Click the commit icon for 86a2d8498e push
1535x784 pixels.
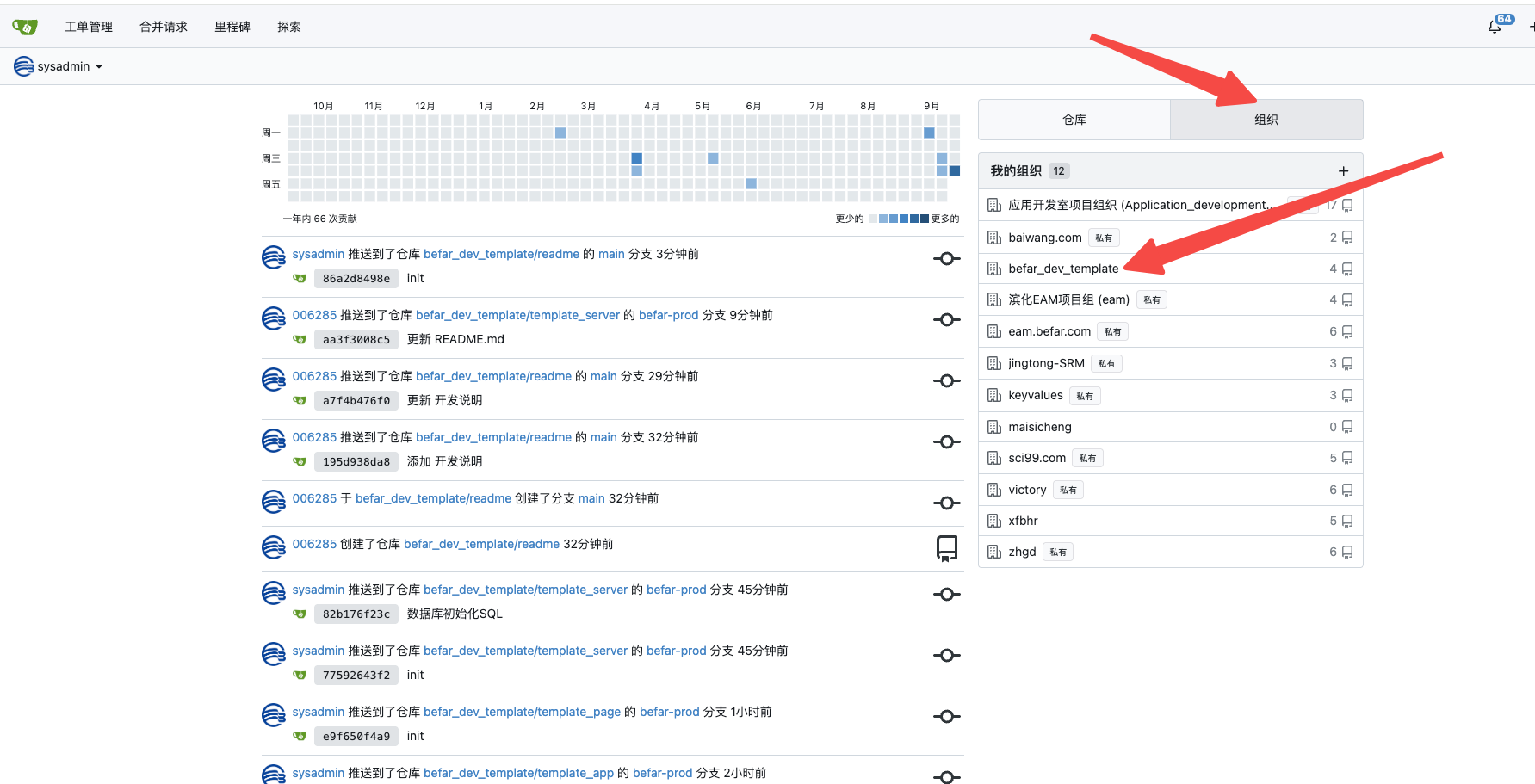point(947,258)
